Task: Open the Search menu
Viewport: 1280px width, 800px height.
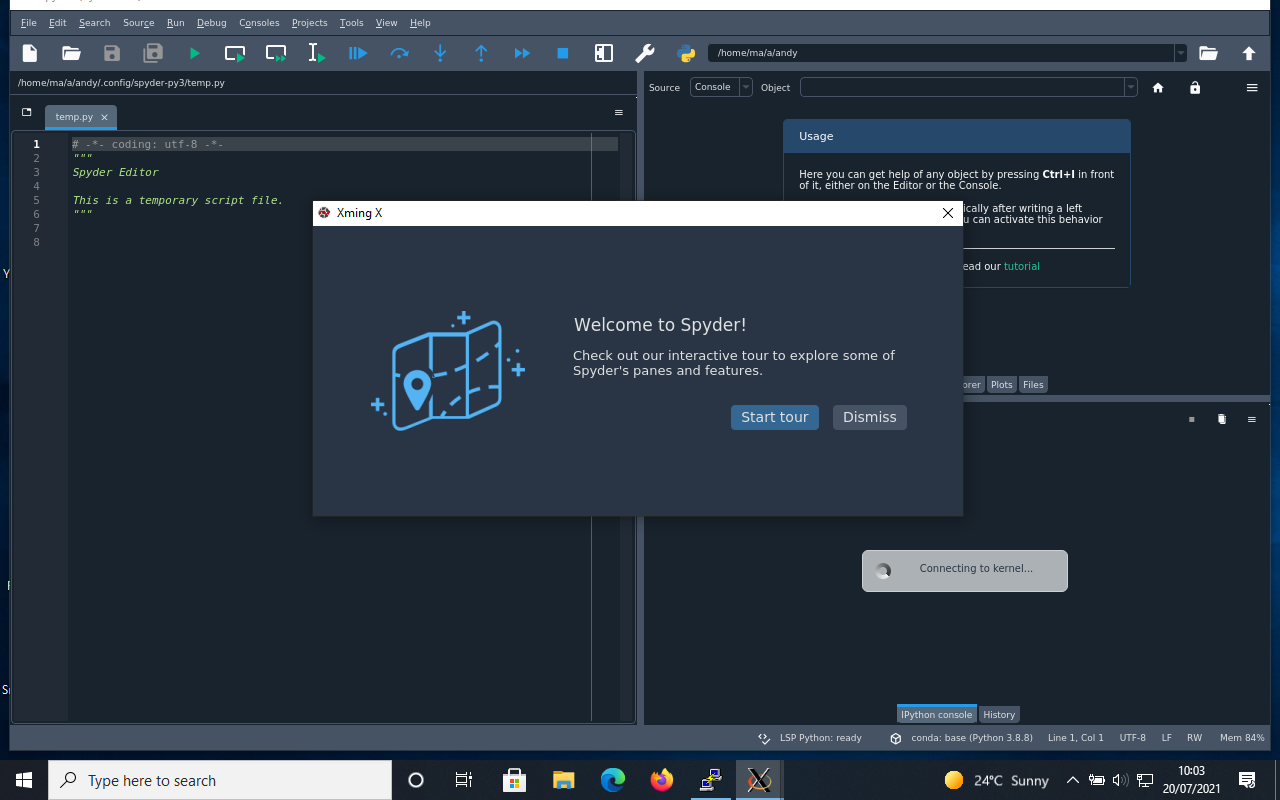Action: coord(95,22)
